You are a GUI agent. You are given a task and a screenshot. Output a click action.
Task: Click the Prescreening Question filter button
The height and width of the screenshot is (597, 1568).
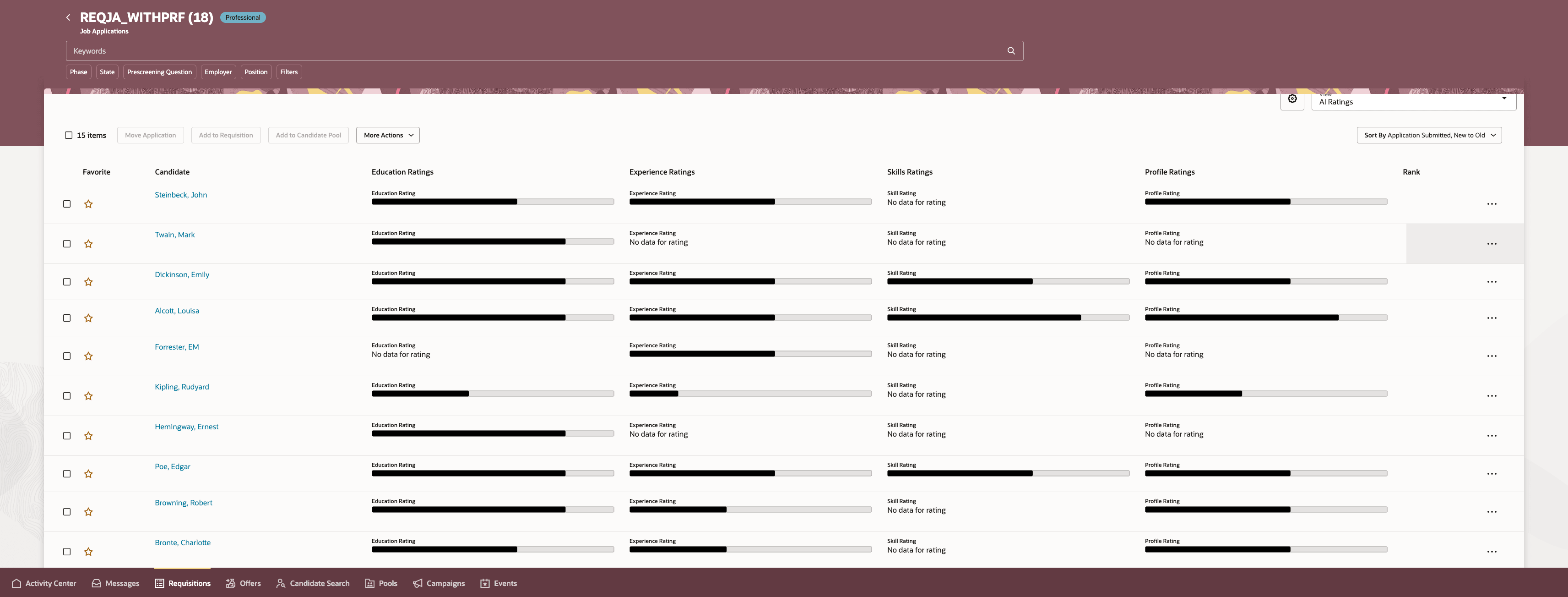tap(159, 72)
